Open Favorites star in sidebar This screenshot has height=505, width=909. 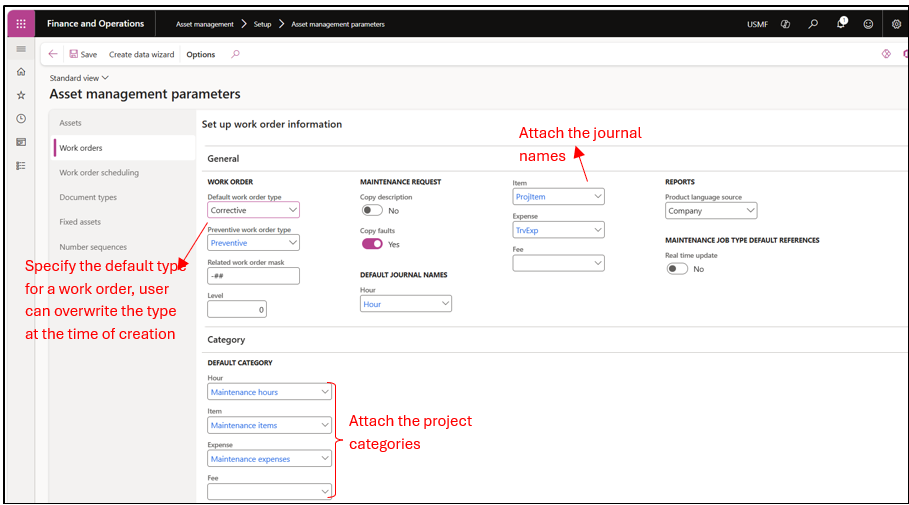pos(21,95)
